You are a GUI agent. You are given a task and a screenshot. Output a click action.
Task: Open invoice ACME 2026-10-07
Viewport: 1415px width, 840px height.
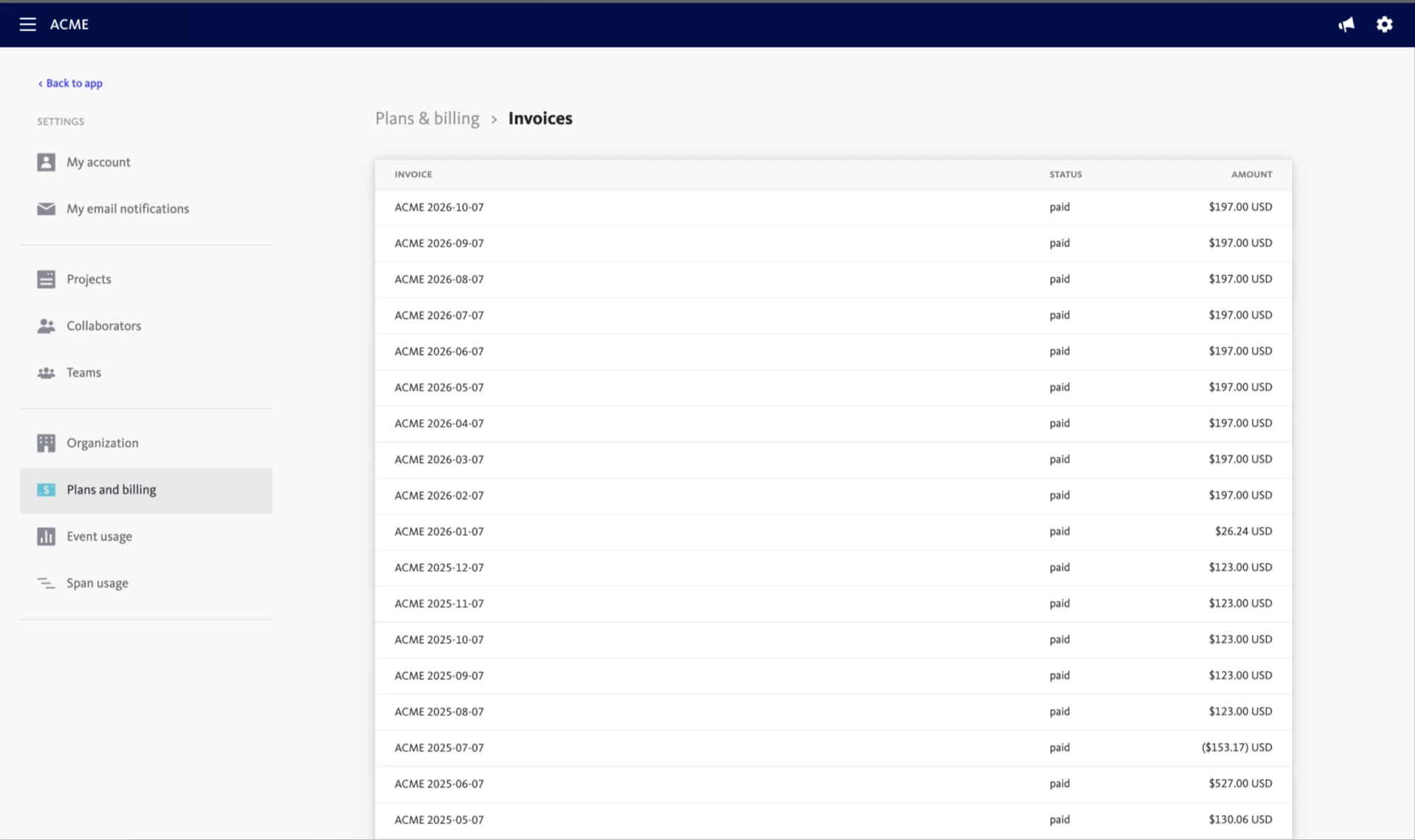(x=439, y=207)
